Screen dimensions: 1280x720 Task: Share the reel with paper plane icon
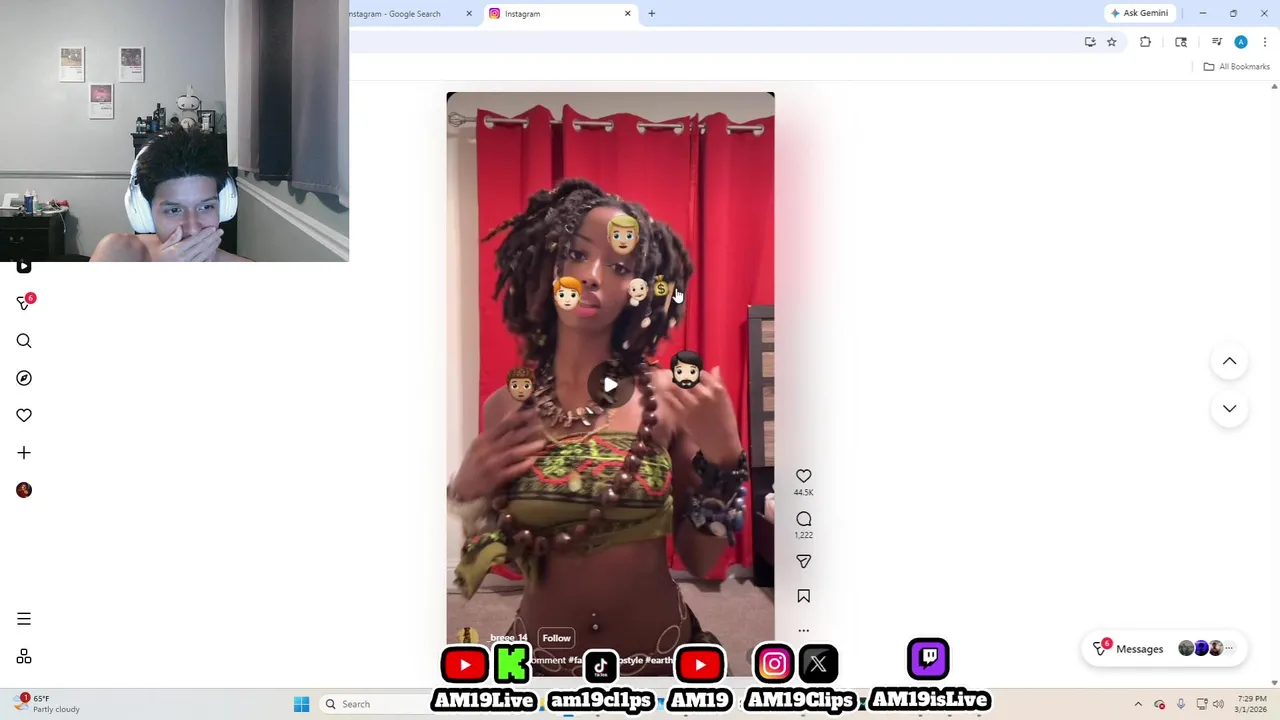click(804, 562)
